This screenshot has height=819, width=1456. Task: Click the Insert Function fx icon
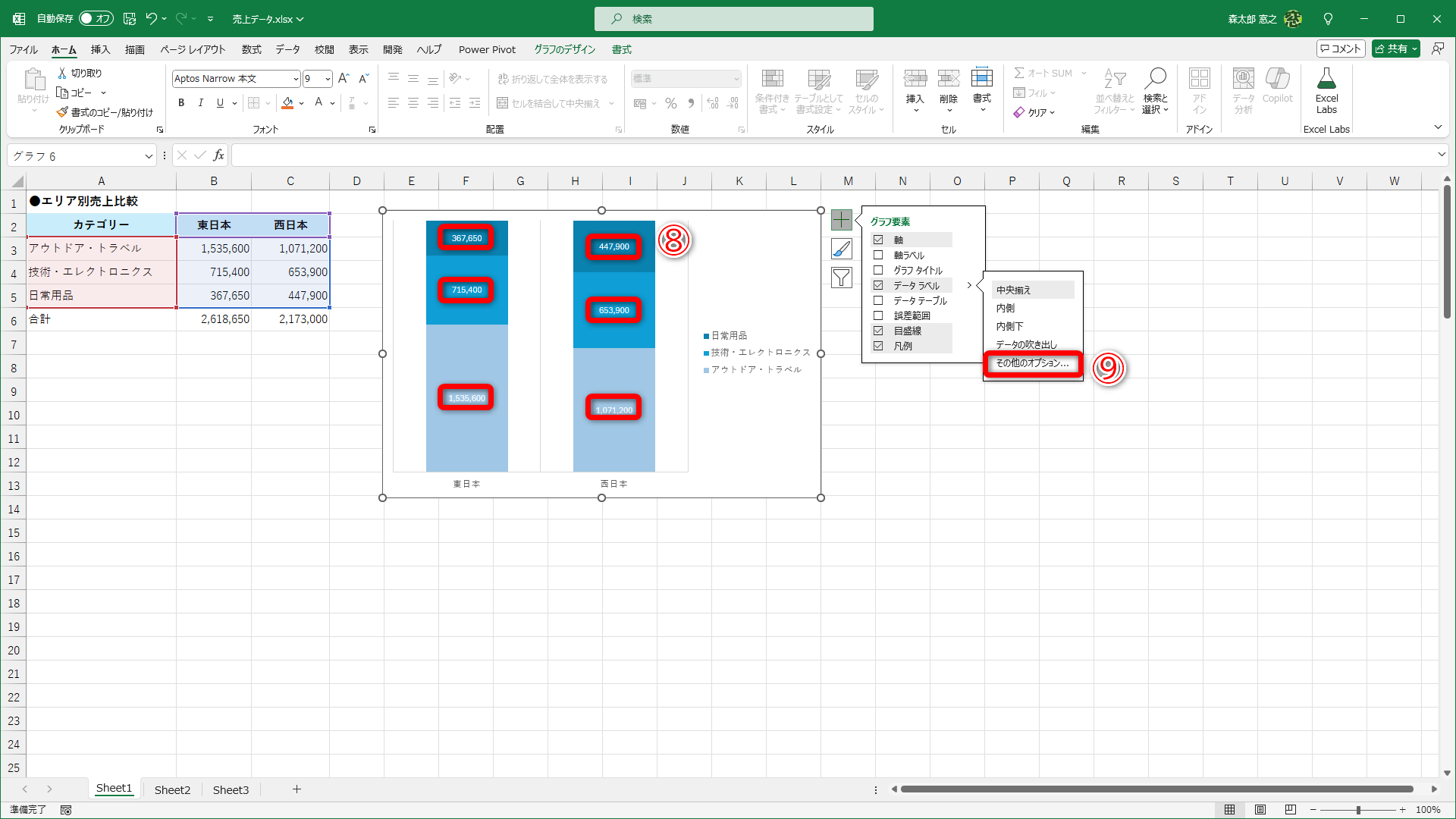pos(218,155)
